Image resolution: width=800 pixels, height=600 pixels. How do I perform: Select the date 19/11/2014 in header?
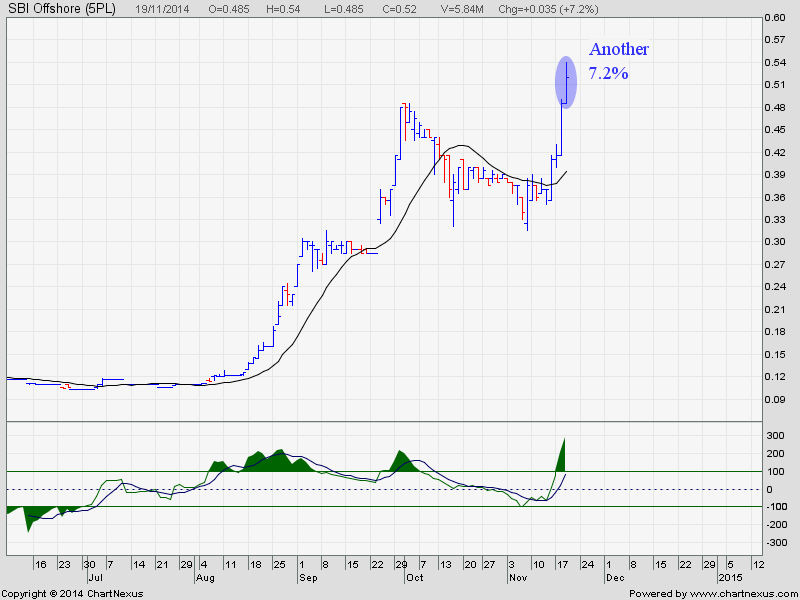pos(162,9)
